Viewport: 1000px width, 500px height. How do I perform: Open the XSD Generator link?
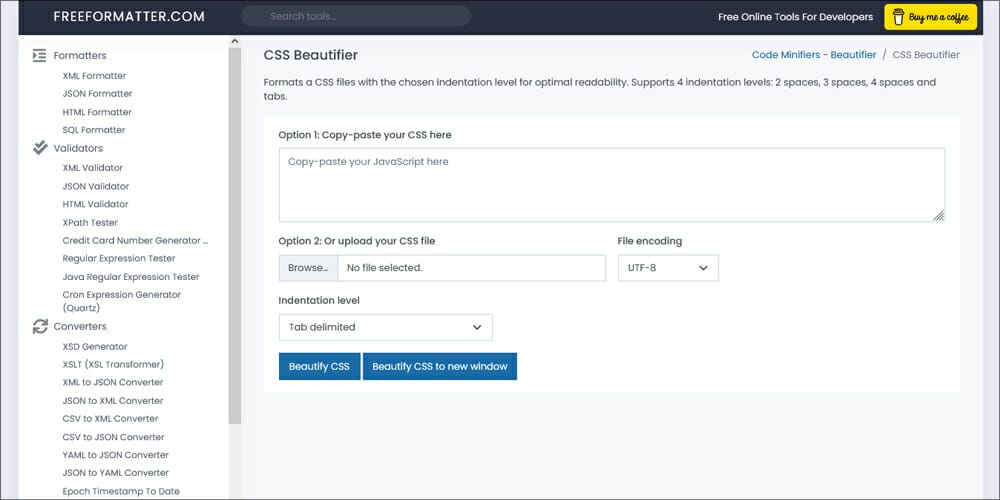tap(95, 346)
